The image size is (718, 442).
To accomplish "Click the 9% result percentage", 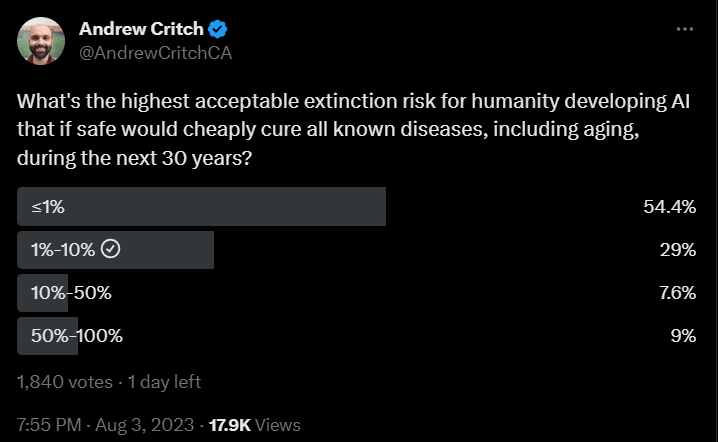I will pos(682,336).
